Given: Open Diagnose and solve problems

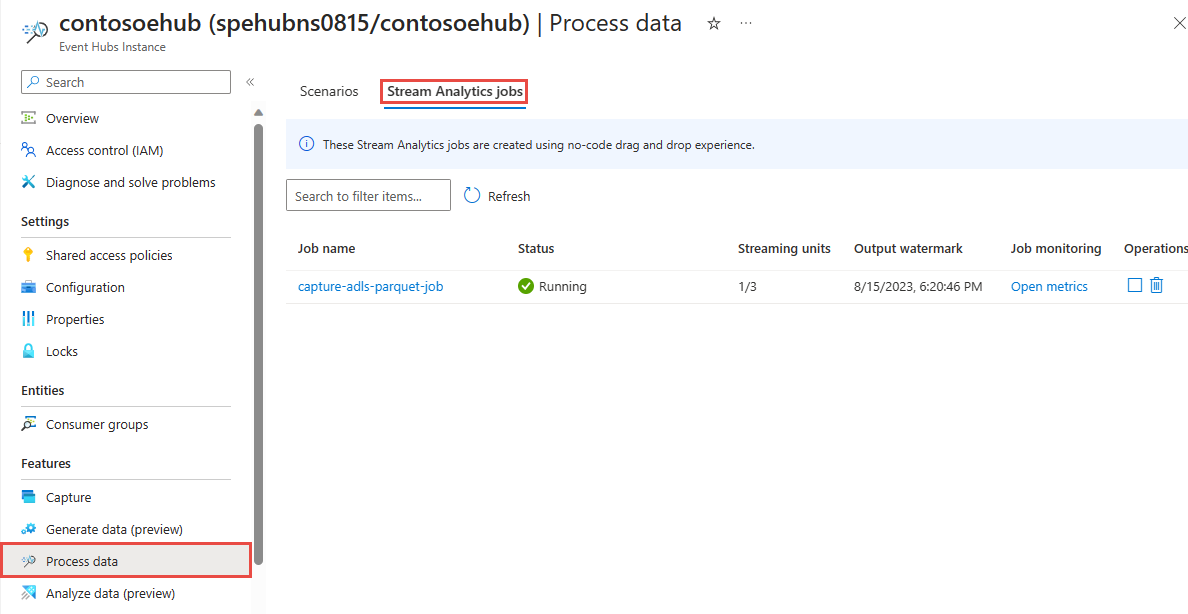Looking at the screenshot, I should click(x=130, y=183).
